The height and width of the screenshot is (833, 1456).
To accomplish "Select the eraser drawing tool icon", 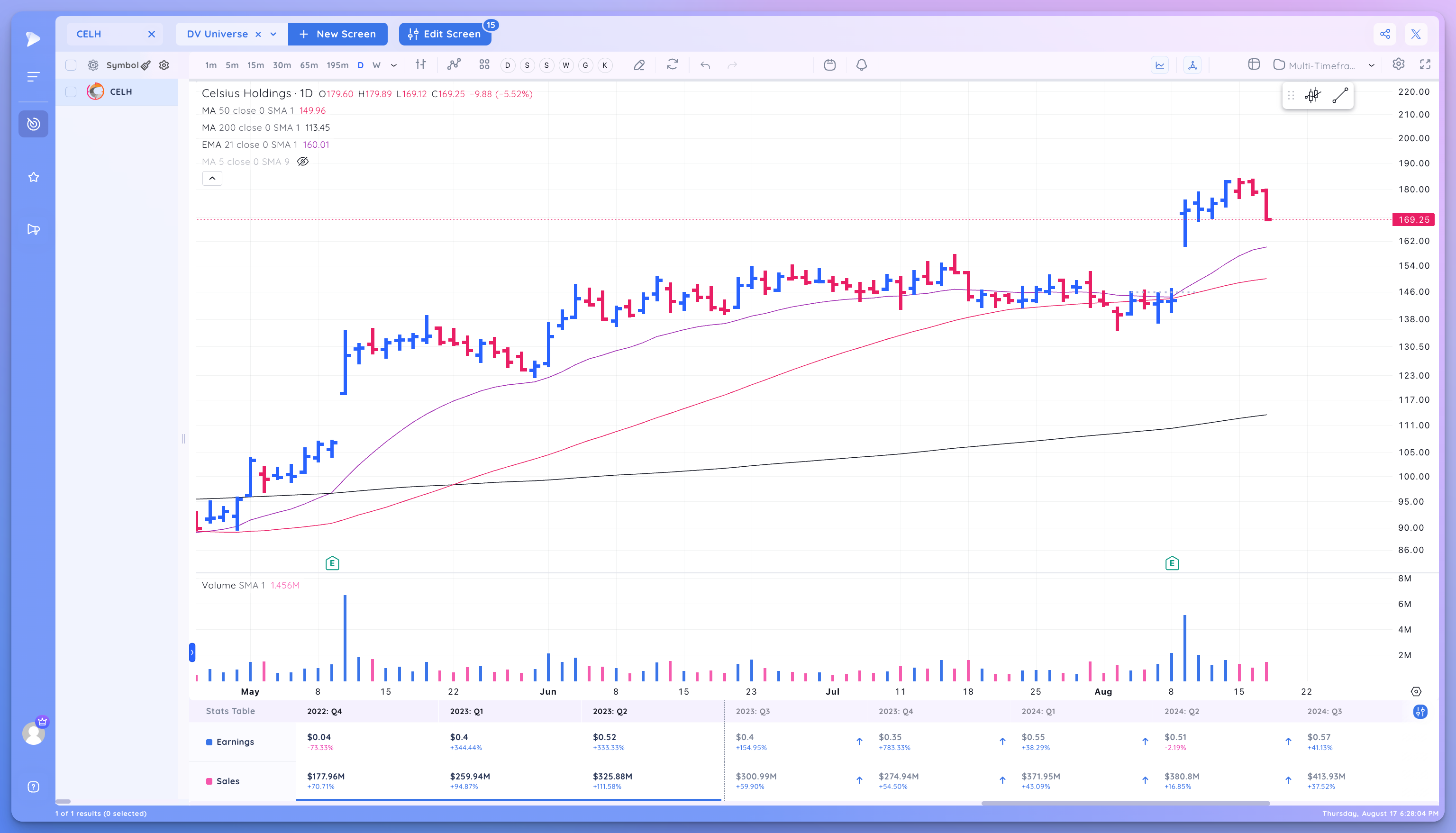I will pos(639,65).
